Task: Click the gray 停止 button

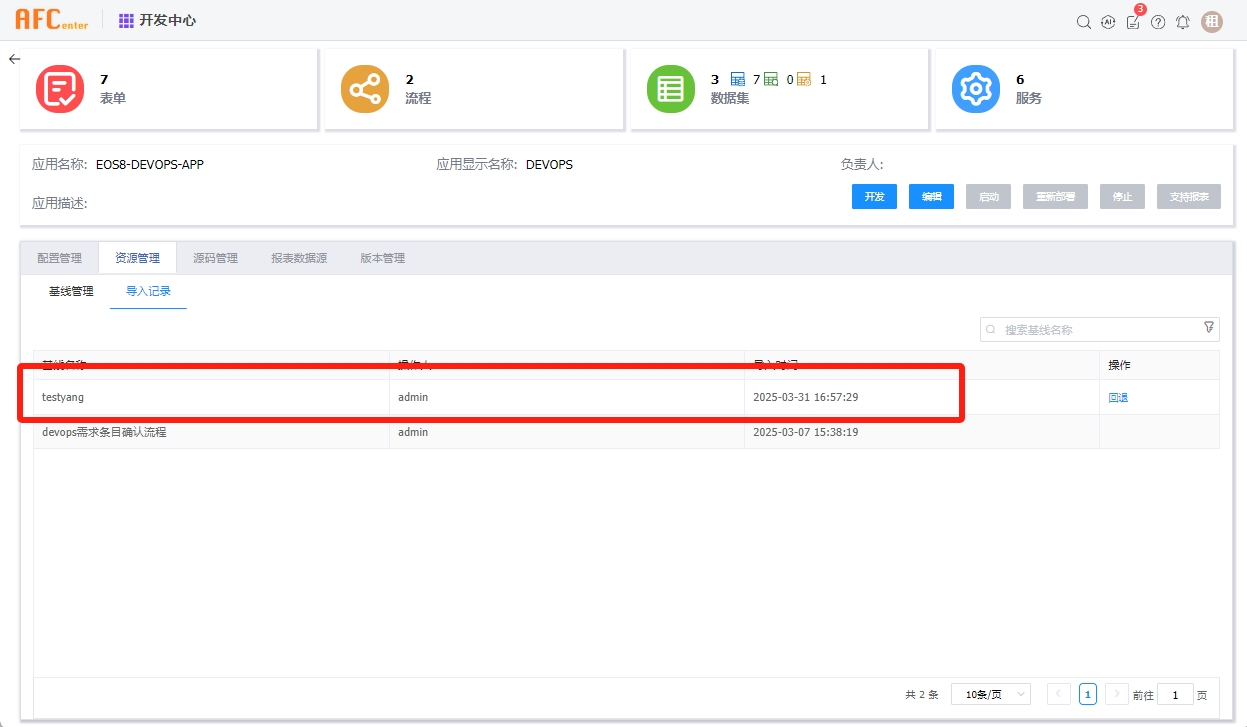Action: [x=1122, y=197]
